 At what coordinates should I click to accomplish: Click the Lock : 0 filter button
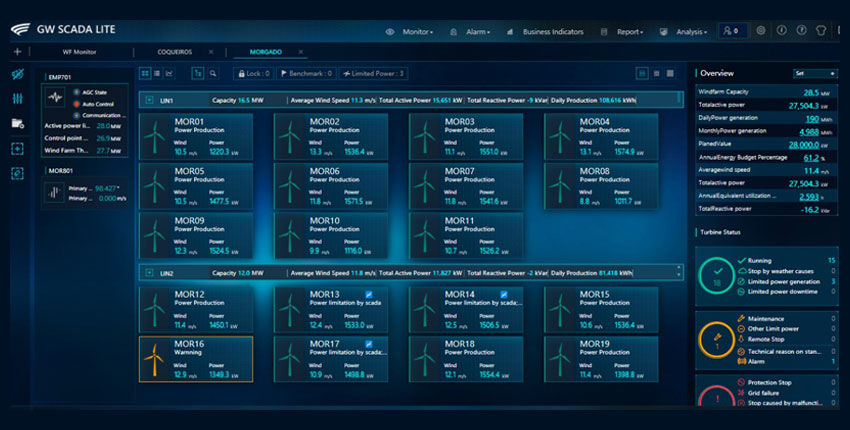[x=254, y=73]
